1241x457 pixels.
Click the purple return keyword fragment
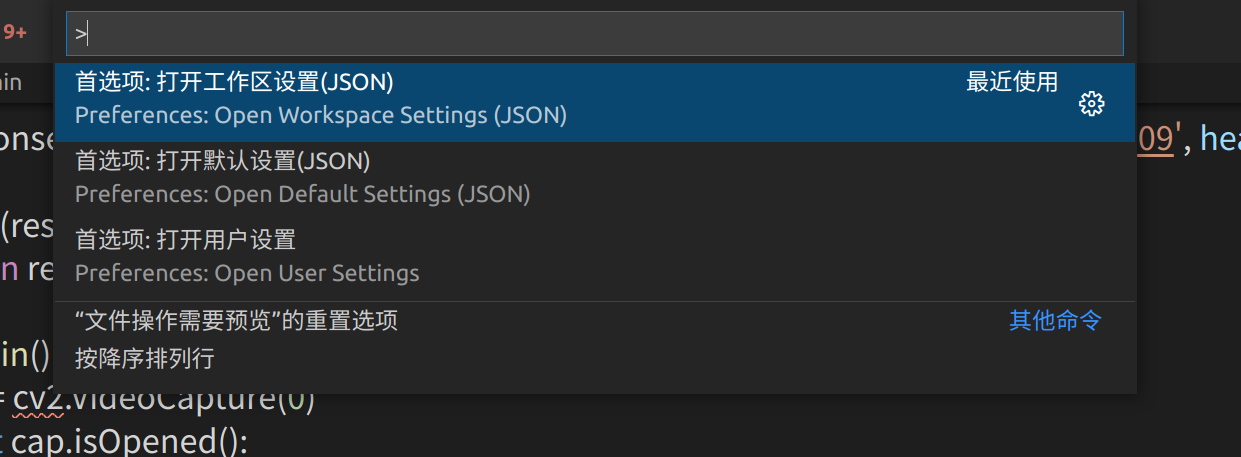click(9, 270)
